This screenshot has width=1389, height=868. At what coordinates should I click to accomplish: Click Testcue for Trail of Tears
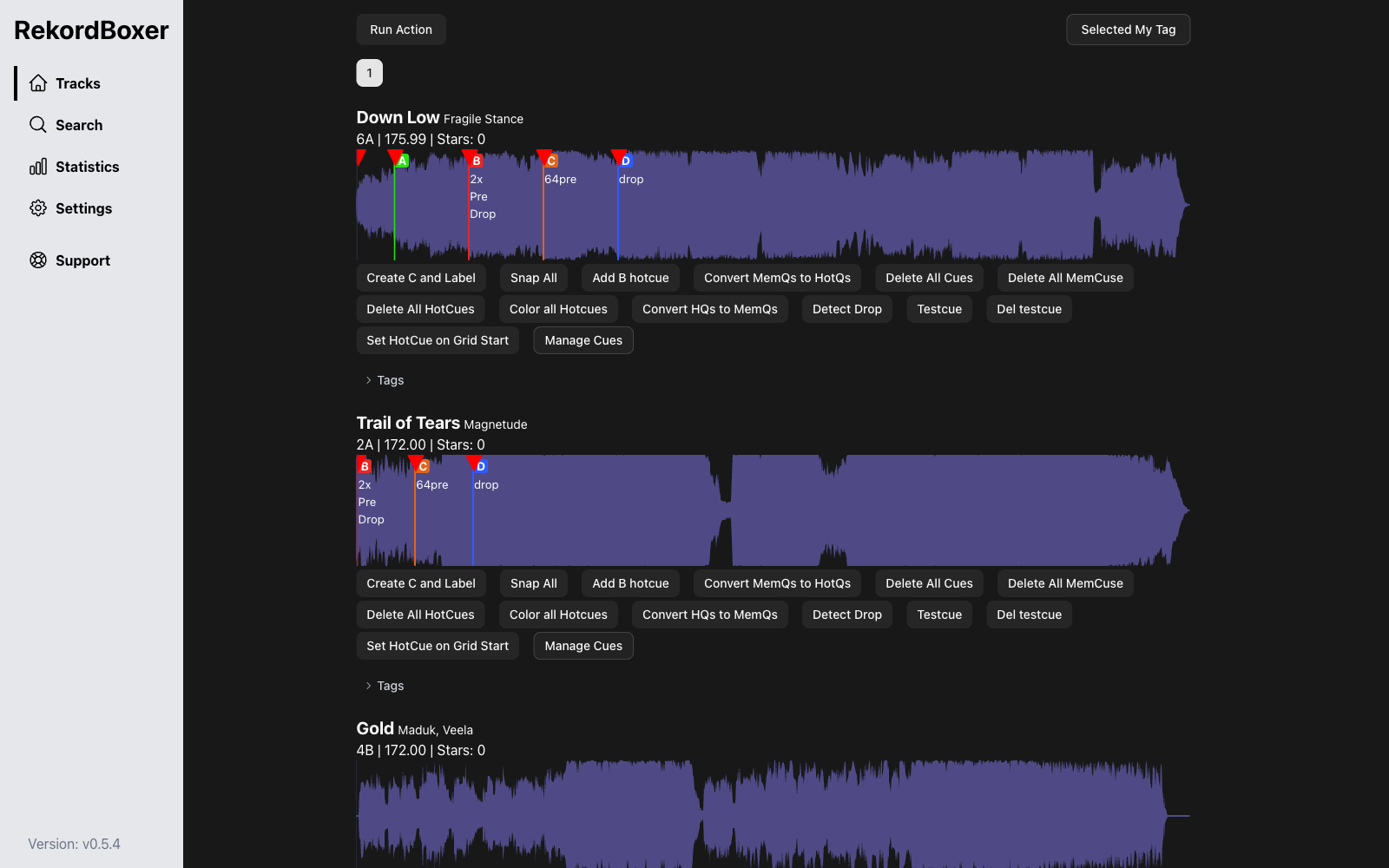(939, 615)
